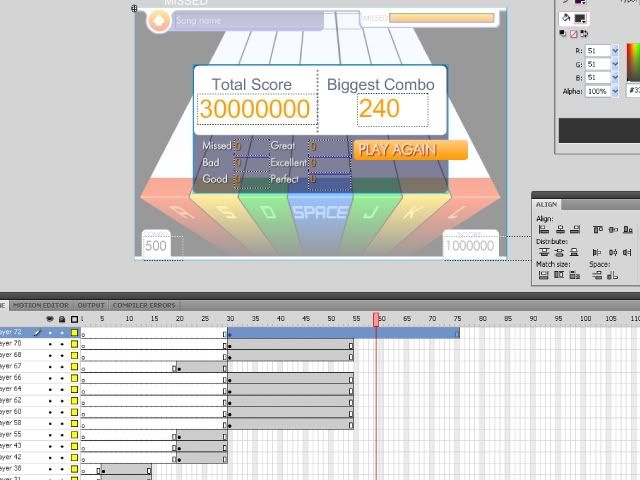Image resolution: width=640 pixels, height=480 pixels.
Task: Click the no color icon
Action: click(x=573, y=34)
